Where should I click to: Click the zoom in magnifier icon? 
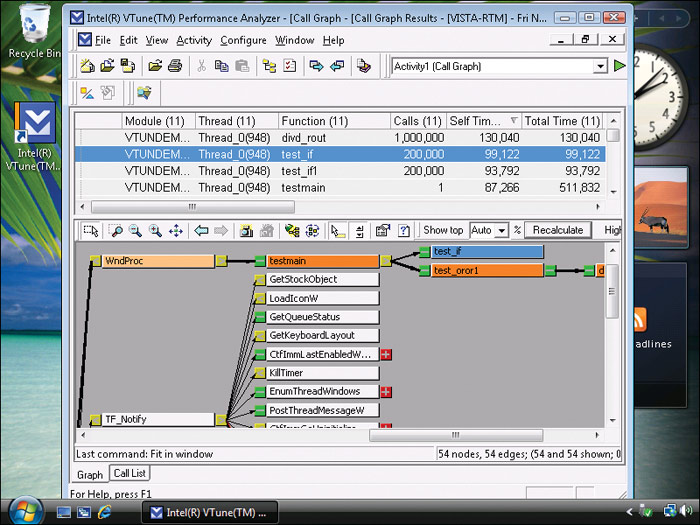click(155, 230)
